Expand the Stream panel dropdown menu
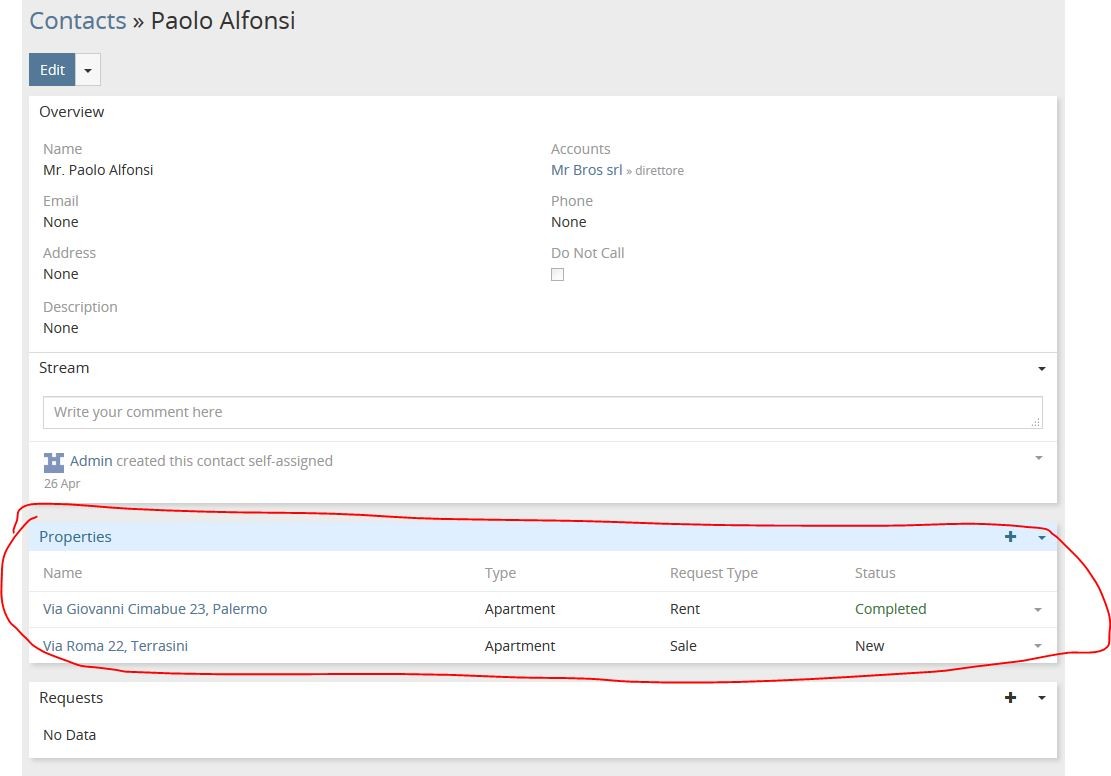 click(x=1041, y=369)
